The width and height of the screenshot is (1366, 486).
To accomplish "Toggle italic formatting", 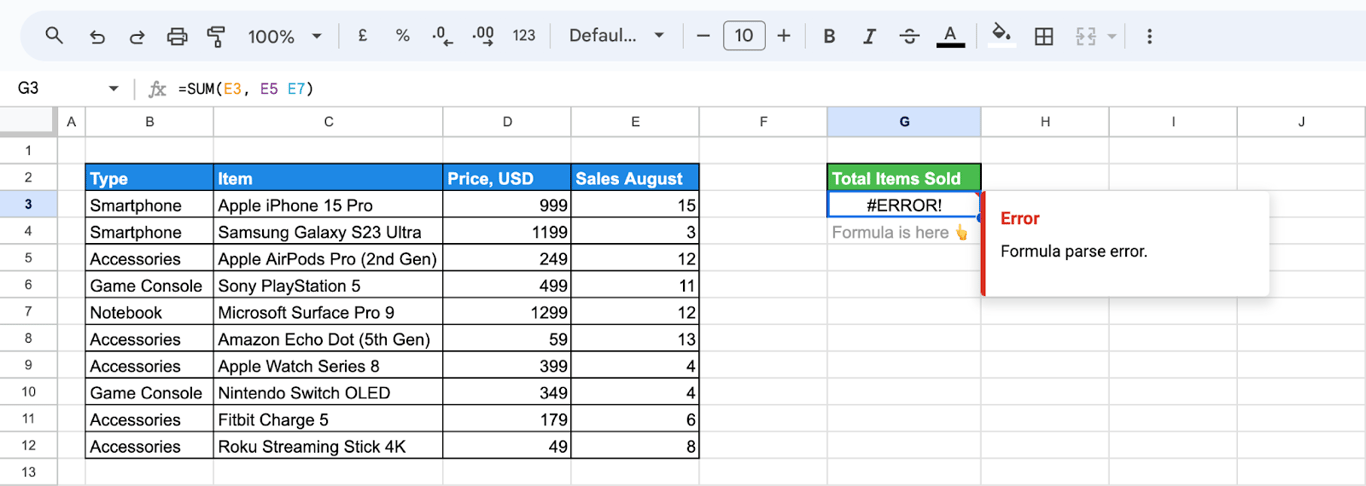I will pos(869,36).
